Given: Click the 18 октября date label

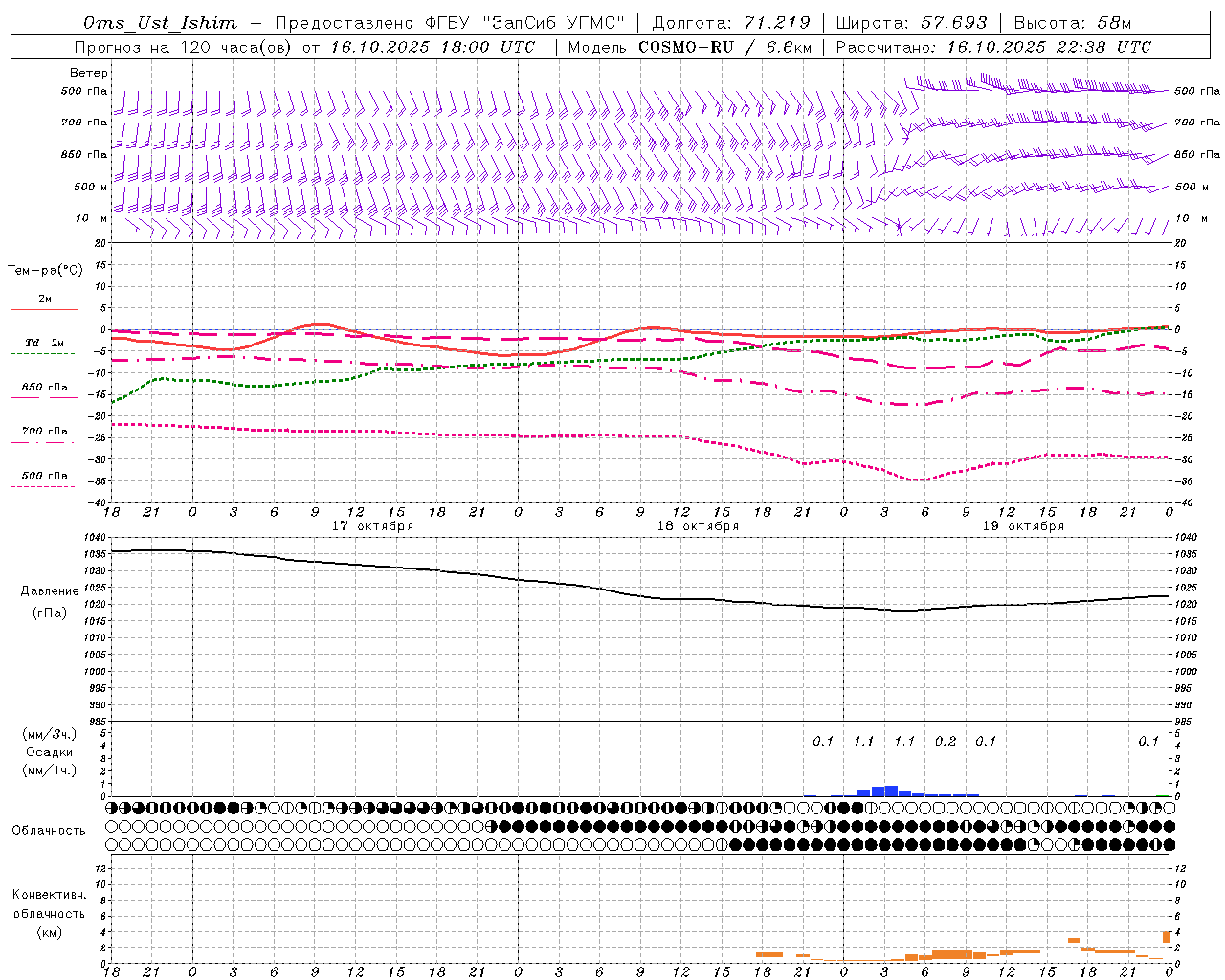Looking at the screenshot, I should pyautogui.click(x=698, y=526).
